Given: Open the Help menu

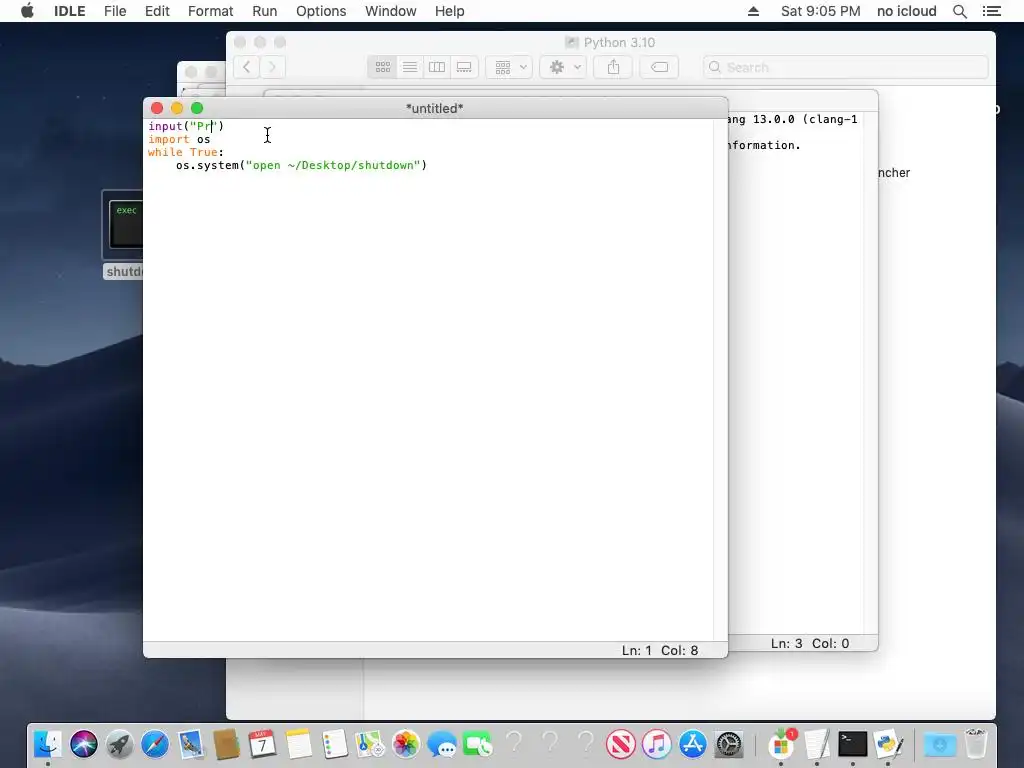Looking at the screenshot, I should [449, 11].
